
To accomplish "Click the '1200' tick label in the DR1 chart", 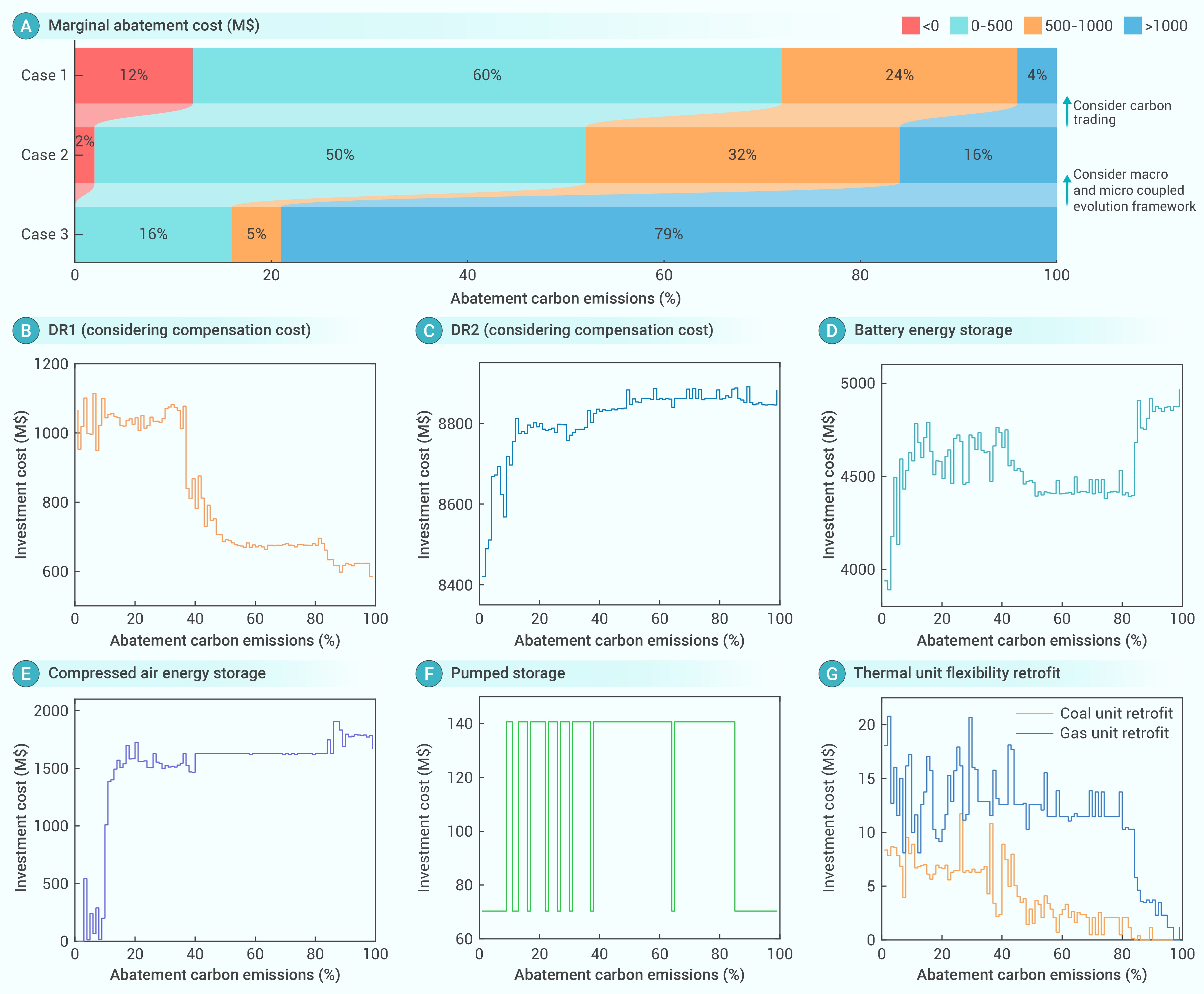I will point(52,364).
